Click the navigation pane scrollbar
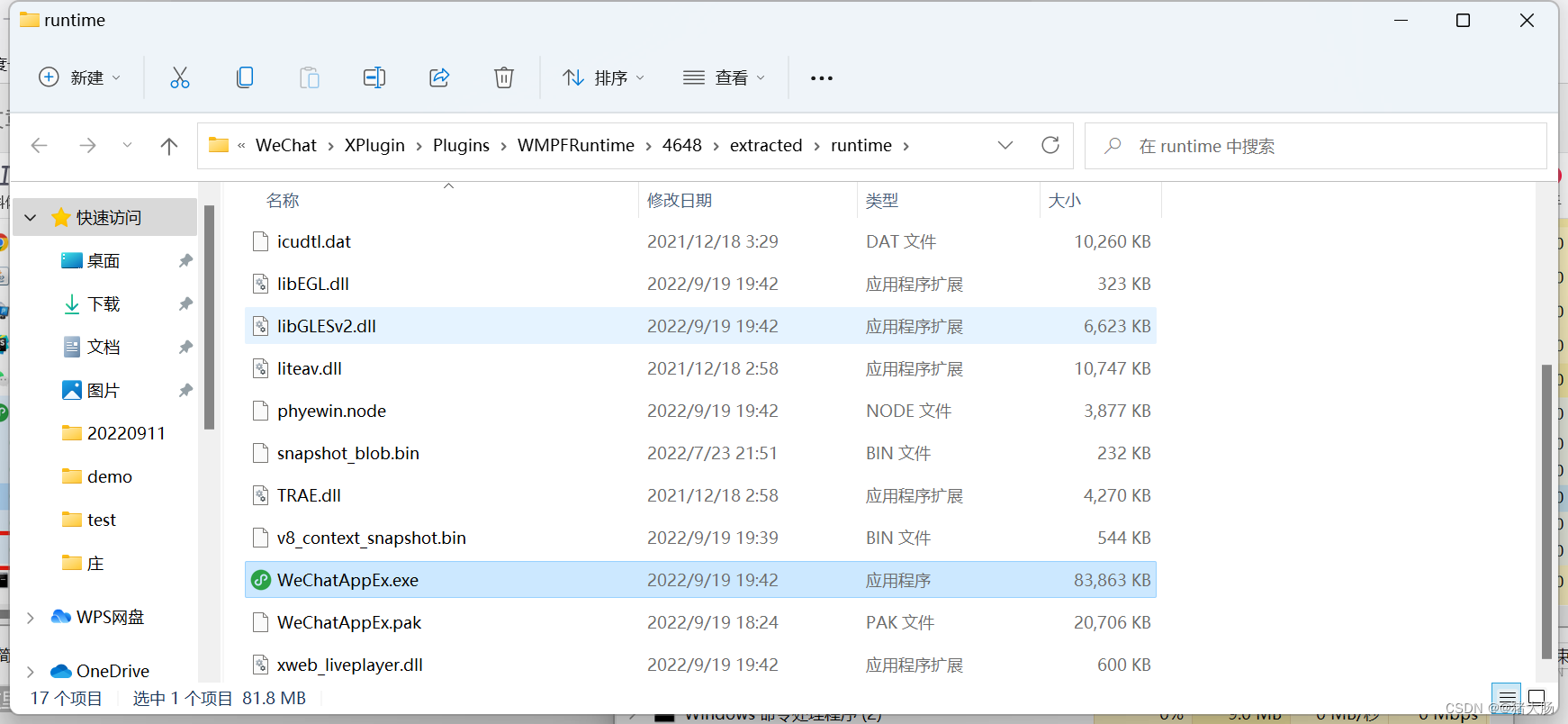 click(x=209, y=318)
